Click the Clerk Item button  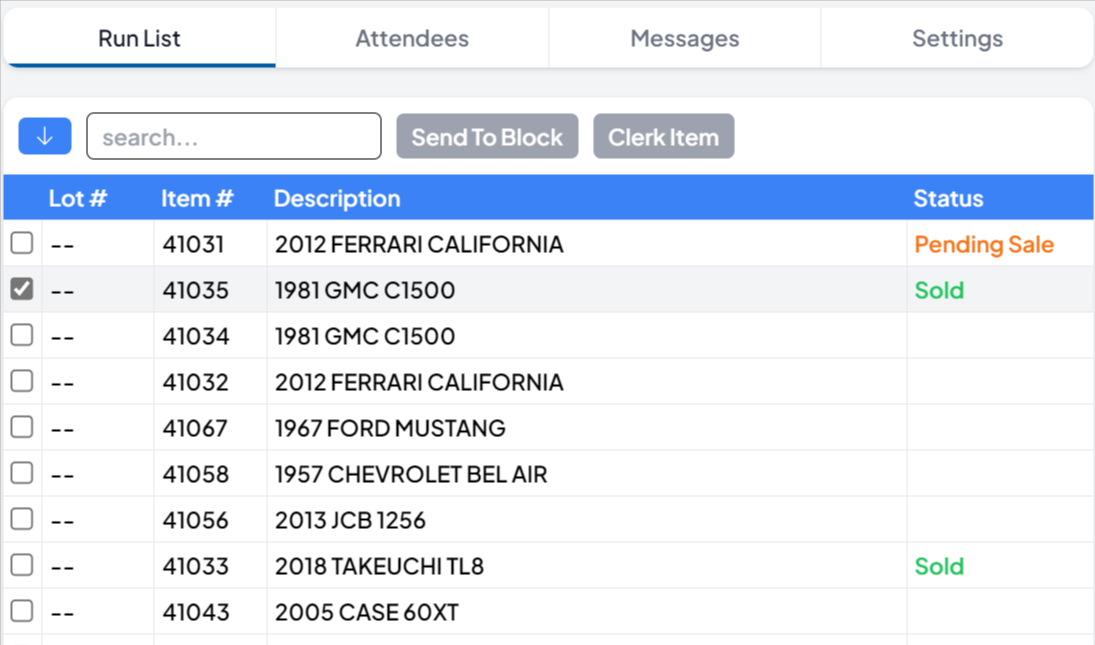click(x=663, y=137)
